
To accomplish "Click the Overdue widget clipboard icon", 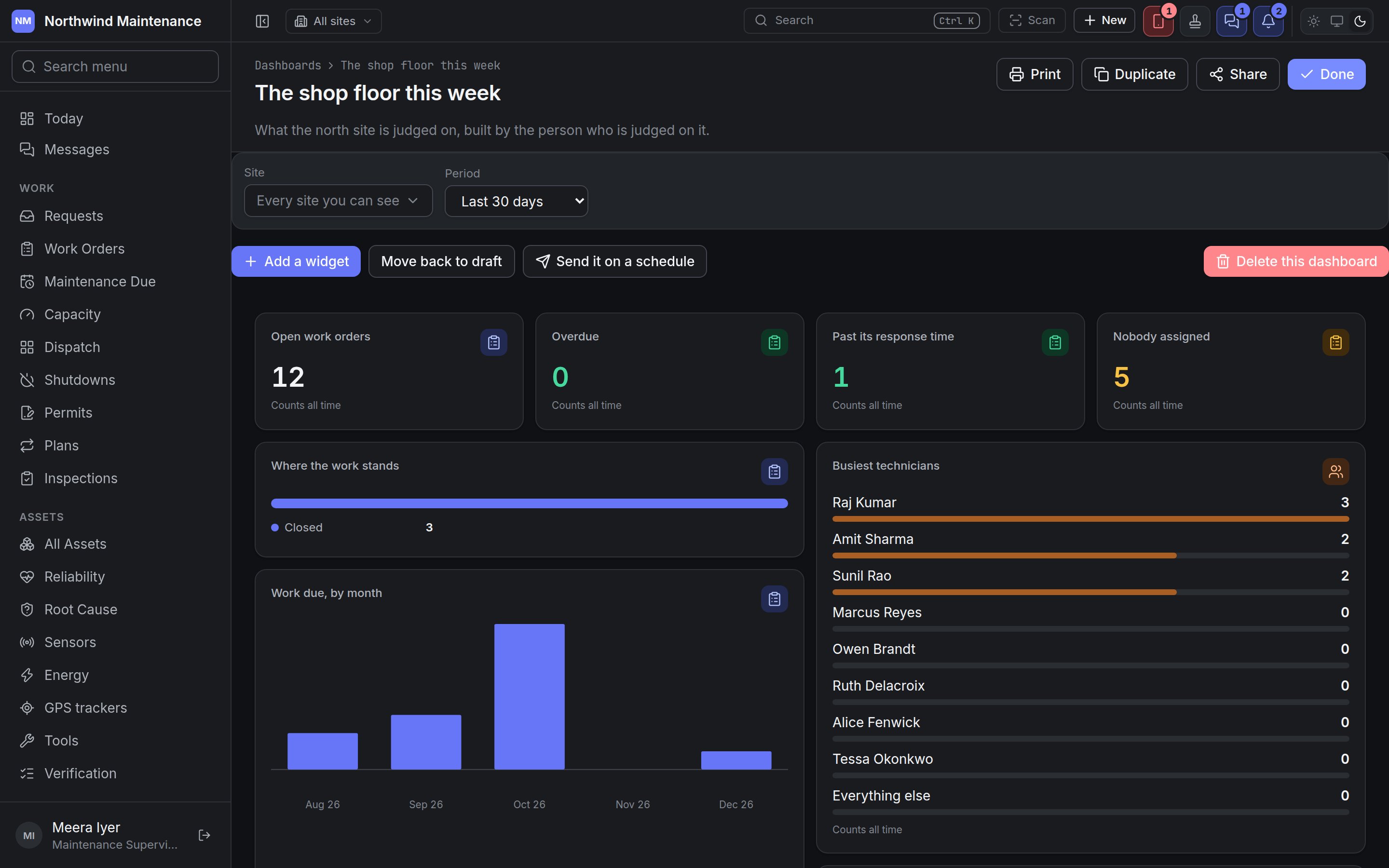I will pyautogui.click(x=774, y=343).
